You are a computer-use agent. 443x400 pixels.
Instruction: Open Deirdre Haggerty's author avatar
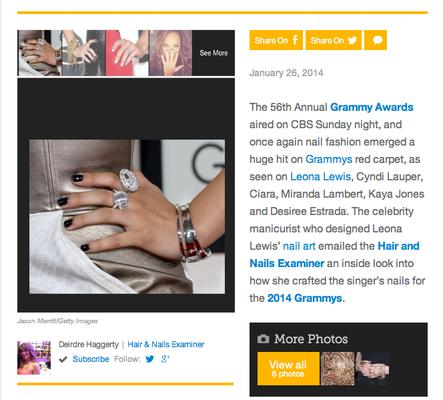pos(34,358)
